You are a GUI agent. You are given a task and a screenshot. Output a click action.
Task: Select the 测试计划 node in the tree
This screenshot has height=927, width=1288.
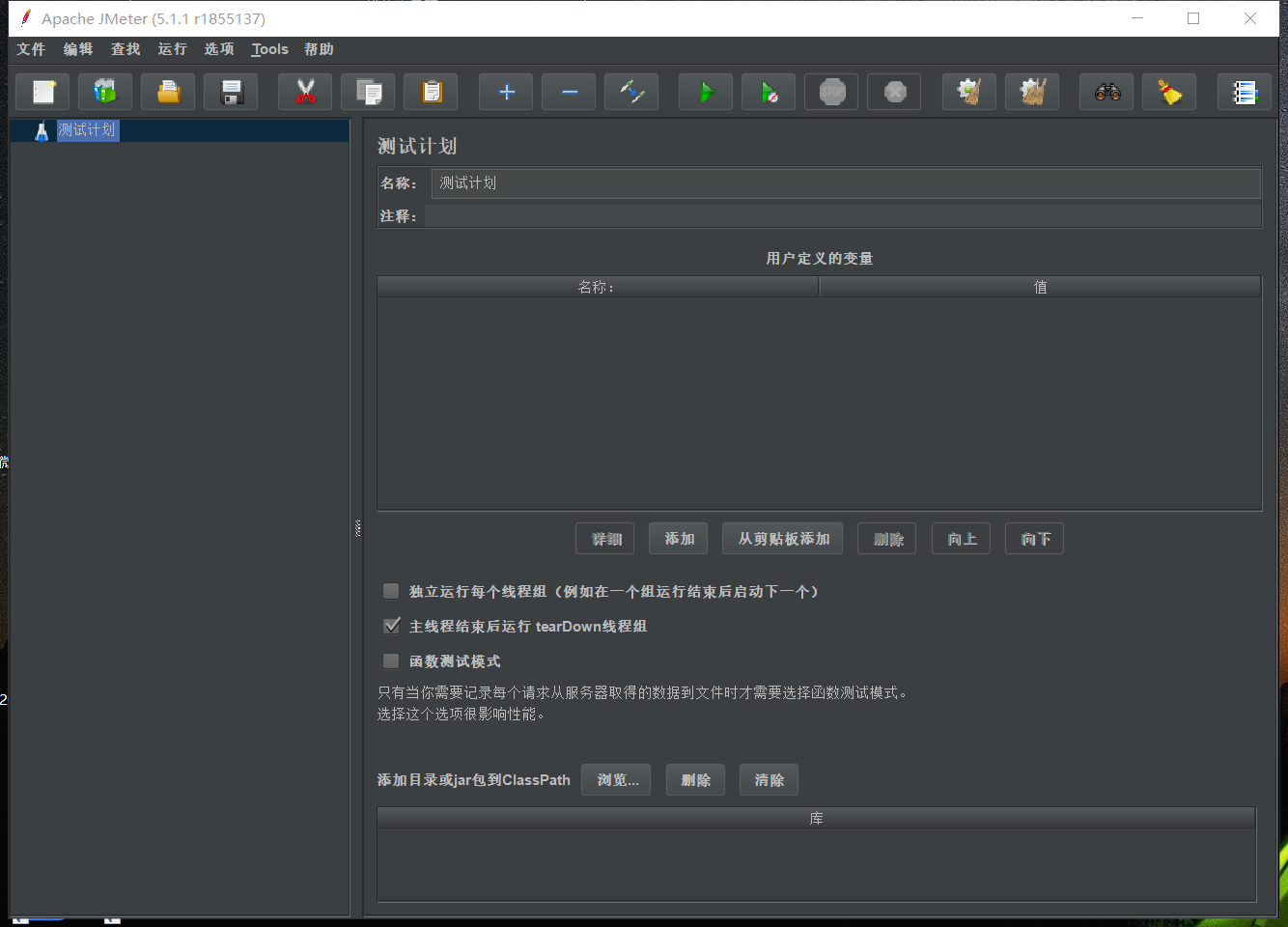[x=88, y=128]
